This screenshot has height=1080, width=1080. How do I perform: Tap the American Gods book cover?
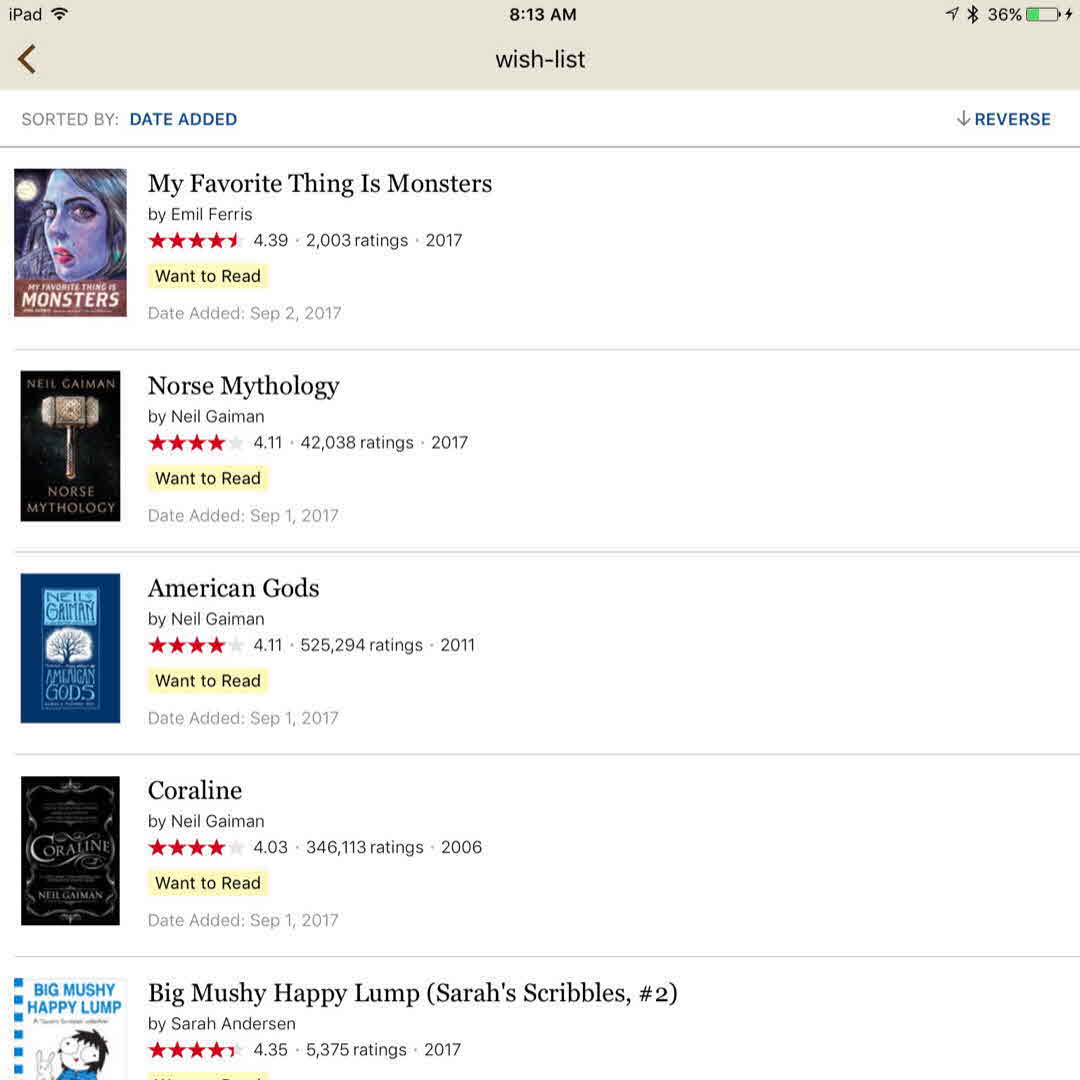(x=70, y=648)
